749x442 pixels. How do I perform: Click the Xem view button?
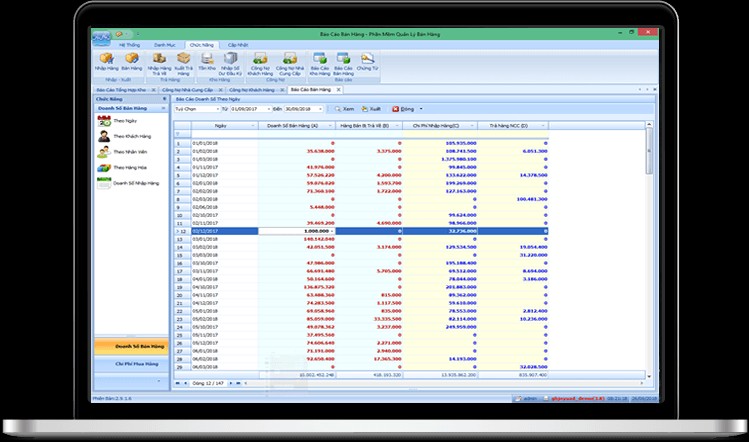[x=344, y=109]
